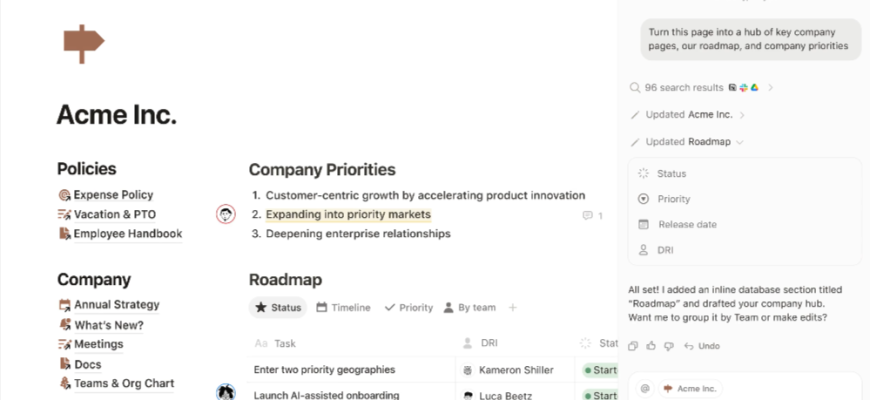Click the signpost page icon above Acme Inc.
The height and width of the screenshot is (400, 870).
coord(83,42)
